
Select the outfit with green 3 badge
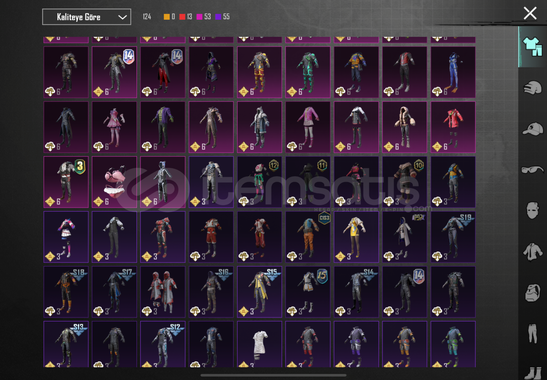point(66,182)
